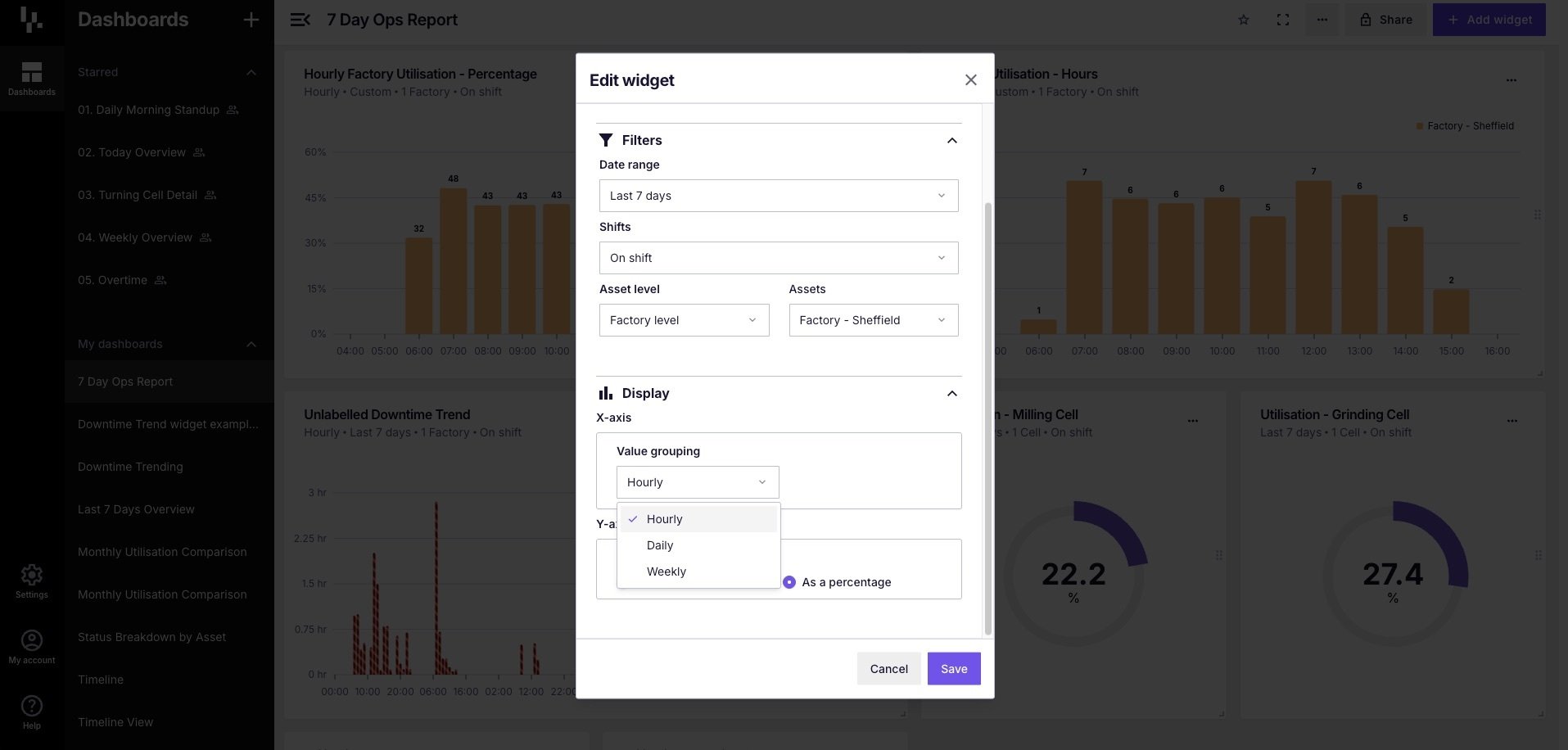Open options menu for Grinding Cell widget
This screenshot has height=750, width=1568.
coord(1512,421)
